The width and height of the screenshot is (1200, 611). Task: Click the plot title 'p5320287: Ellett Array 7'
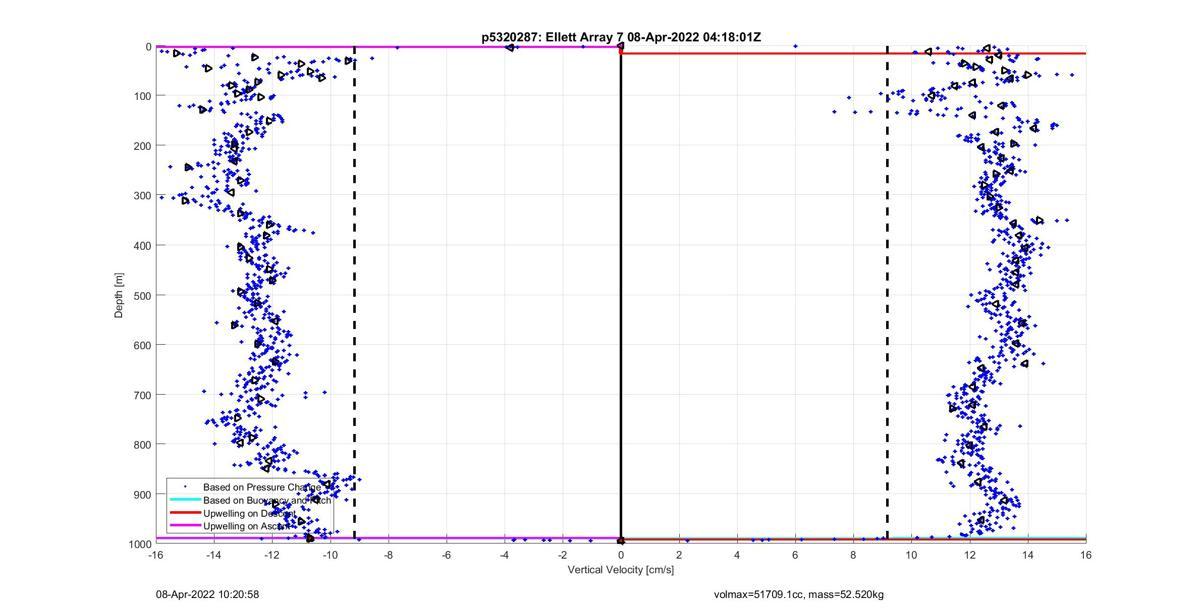(x=553, y=37)
